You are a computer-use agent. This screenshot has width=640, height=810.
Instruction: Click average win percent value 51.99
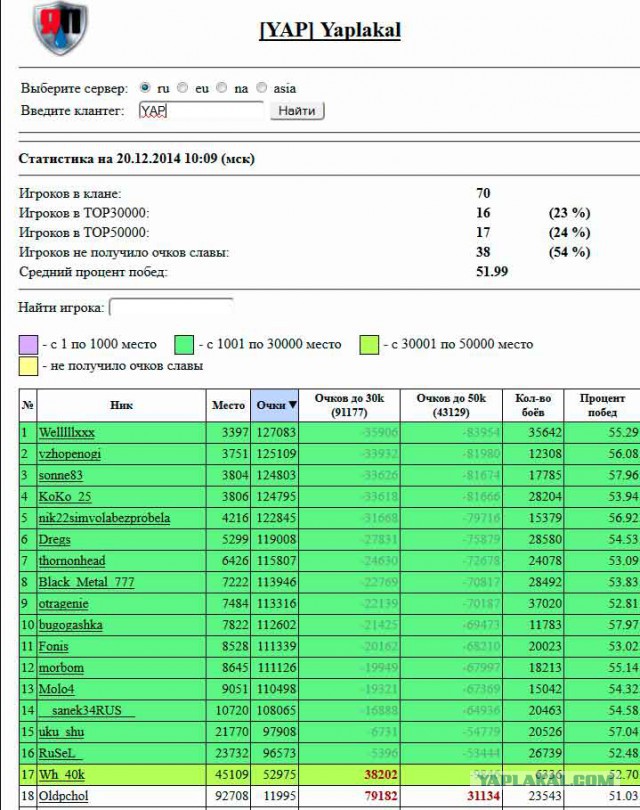[x=492, y=272]
